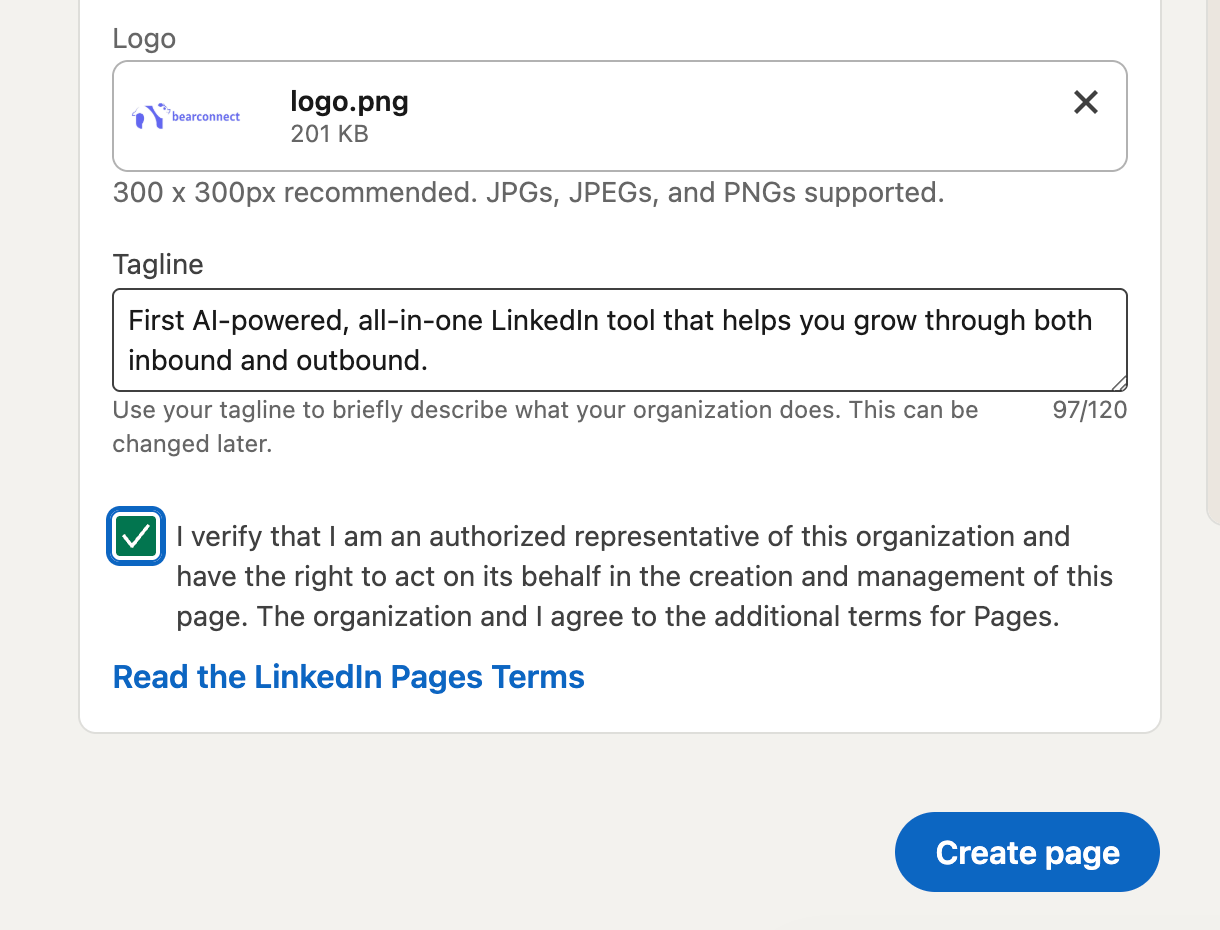
Task: Uncheck the authorized representative checkbox
Action: [x=136, y=536]
